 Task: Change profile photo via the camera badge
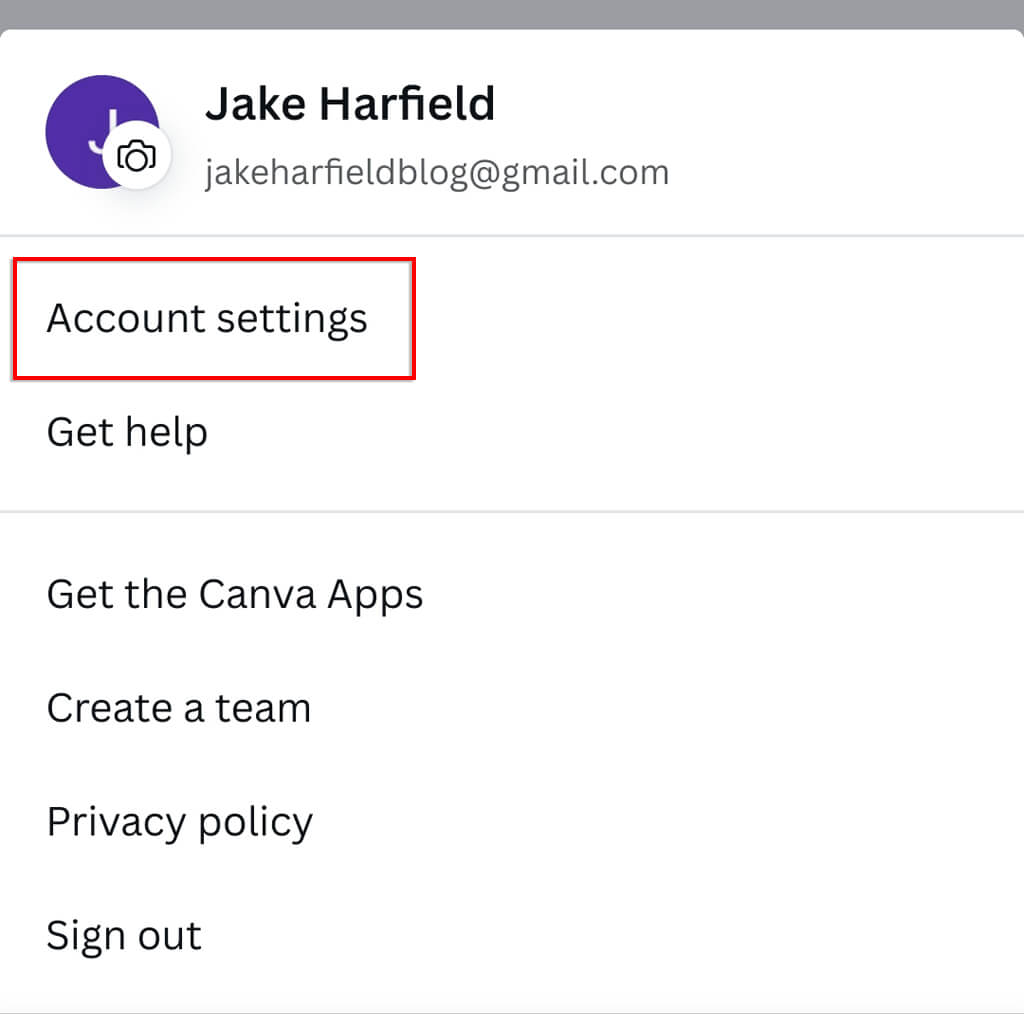[137, 156]
